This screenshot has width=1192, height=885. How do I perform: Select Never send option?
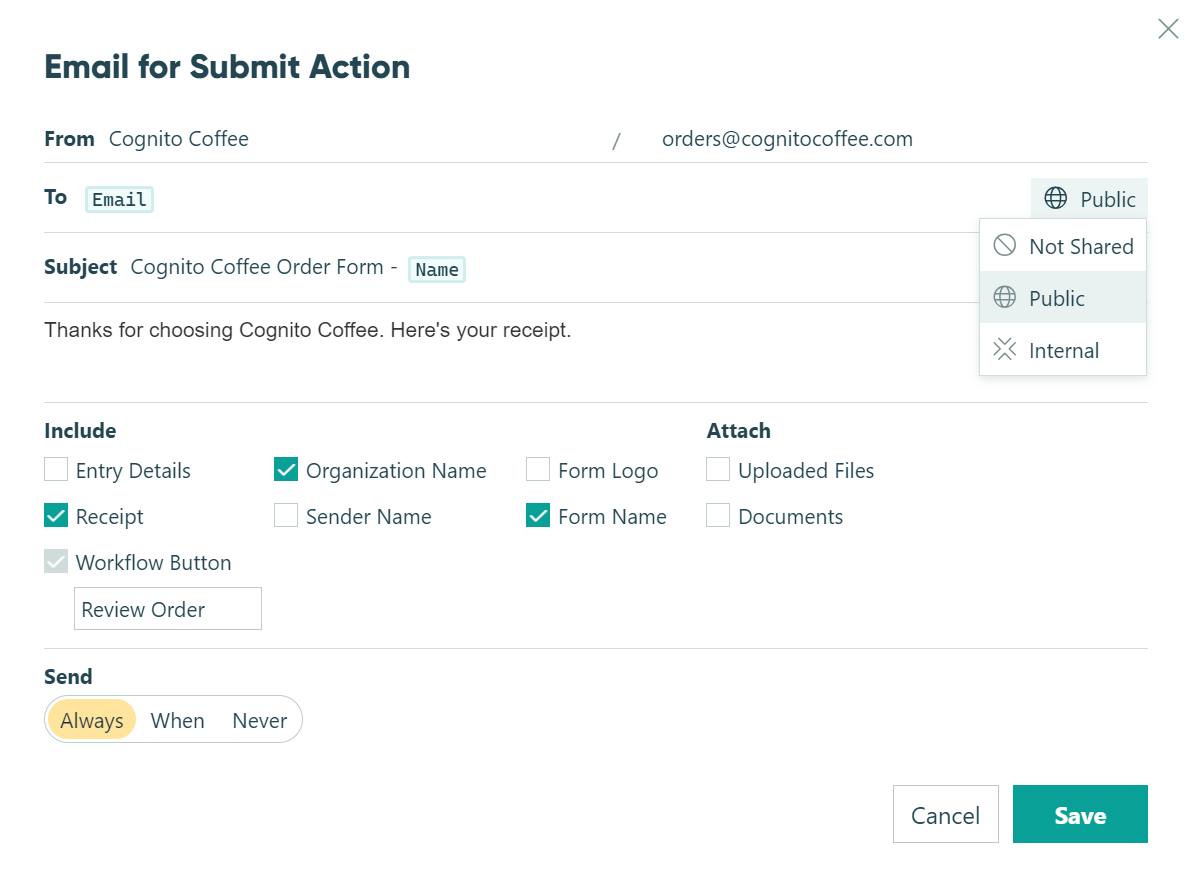pos(259,719)
